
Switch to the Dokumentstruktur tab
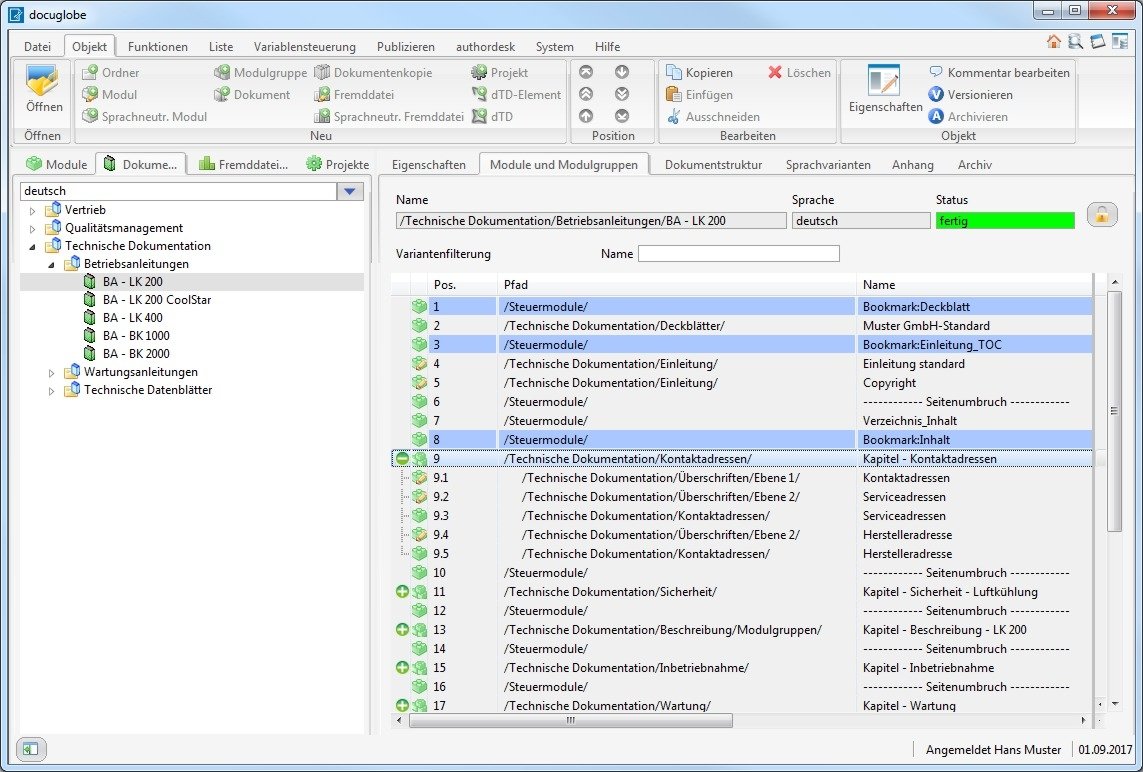click(x=713, y=165)
